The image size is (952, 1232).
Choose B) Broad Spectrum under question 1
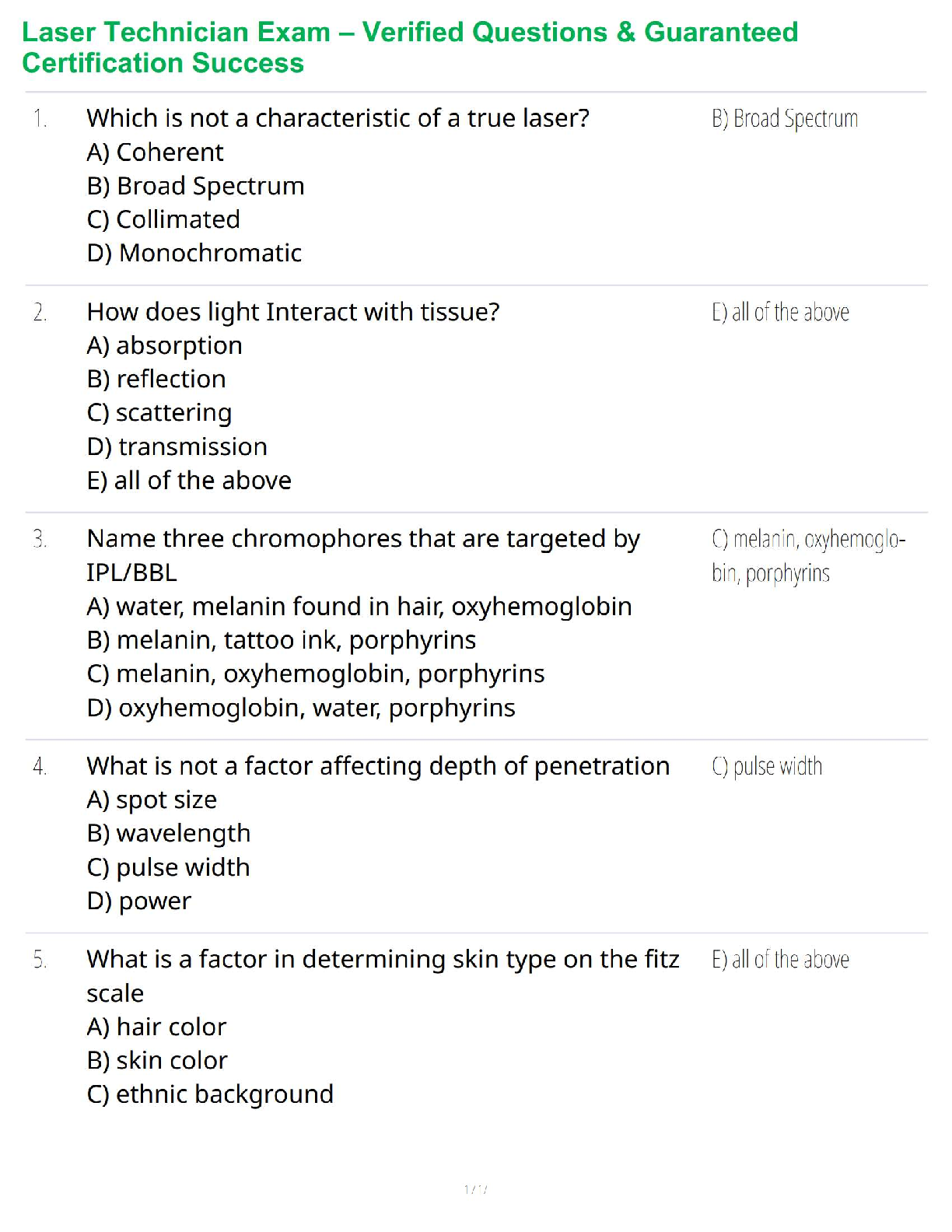coord(196,186)
